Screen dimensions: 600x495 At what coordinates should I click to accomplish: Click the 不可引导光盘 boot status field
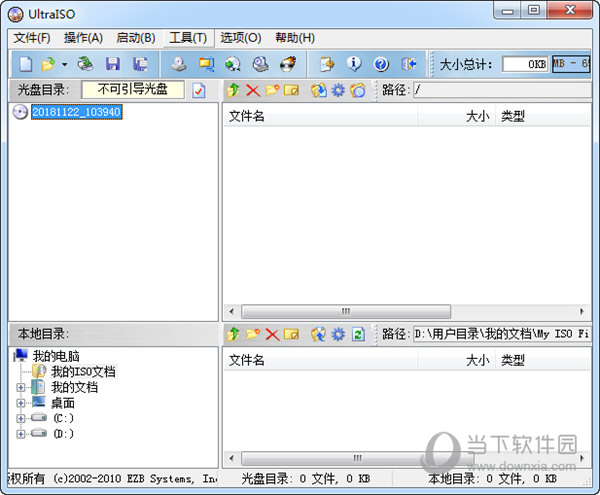point(133,90)
